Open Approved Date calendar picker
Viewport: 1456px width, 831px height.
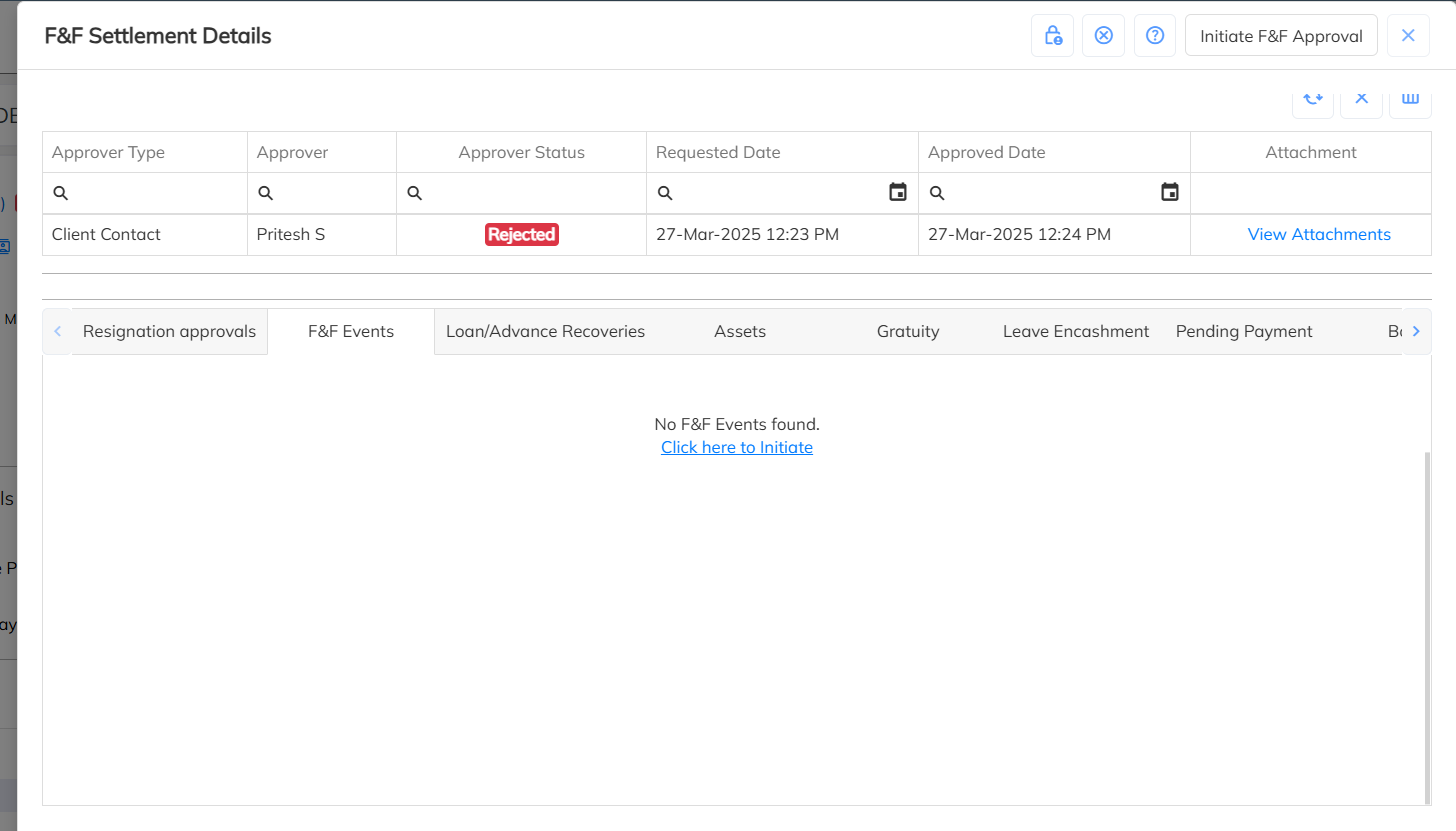click(1170, 192)
